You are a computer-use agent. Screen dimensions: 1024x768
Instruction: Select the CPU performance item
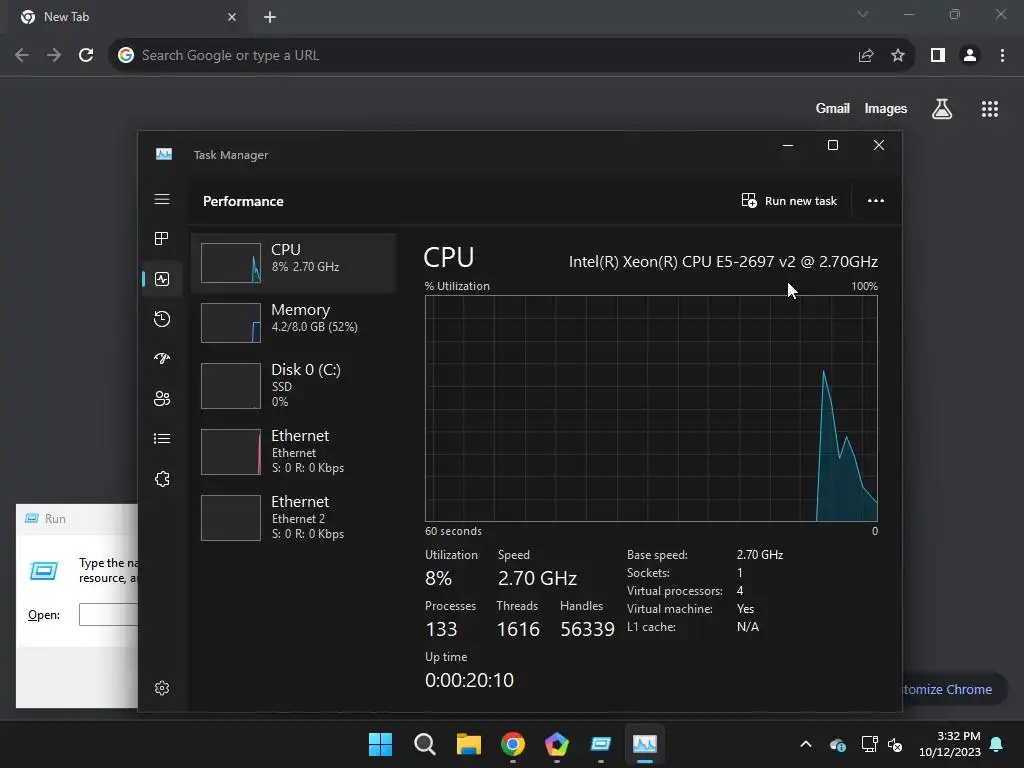[293, 263]
